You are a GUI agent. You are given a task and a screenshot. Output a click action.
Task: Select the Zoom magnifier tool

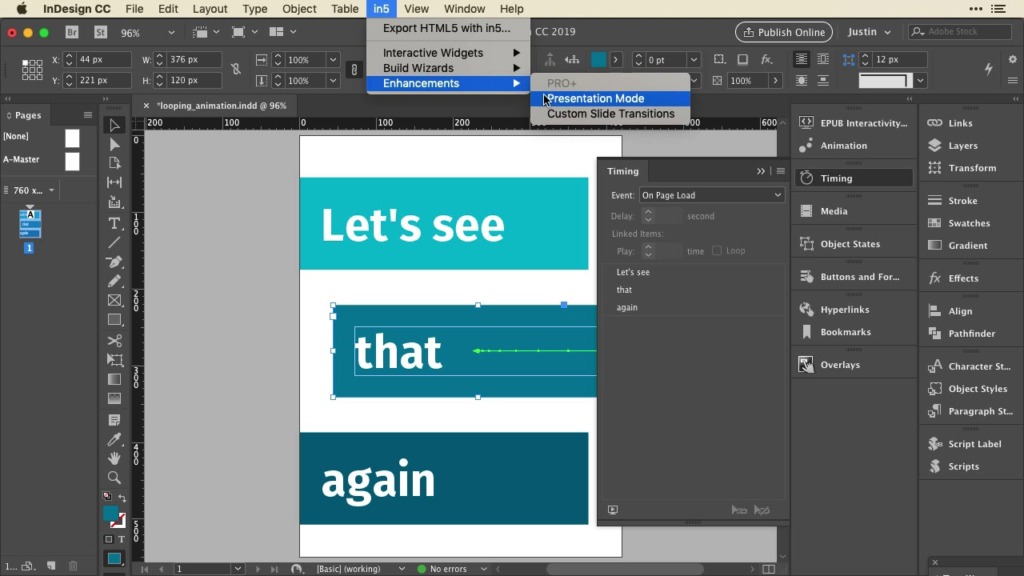114,477
